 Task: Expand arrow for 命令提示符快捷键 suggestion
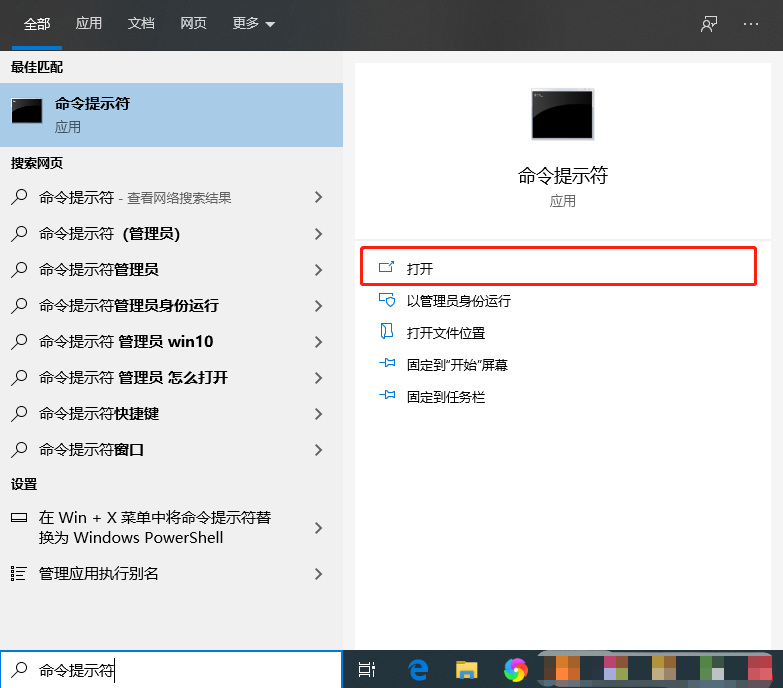318,414
